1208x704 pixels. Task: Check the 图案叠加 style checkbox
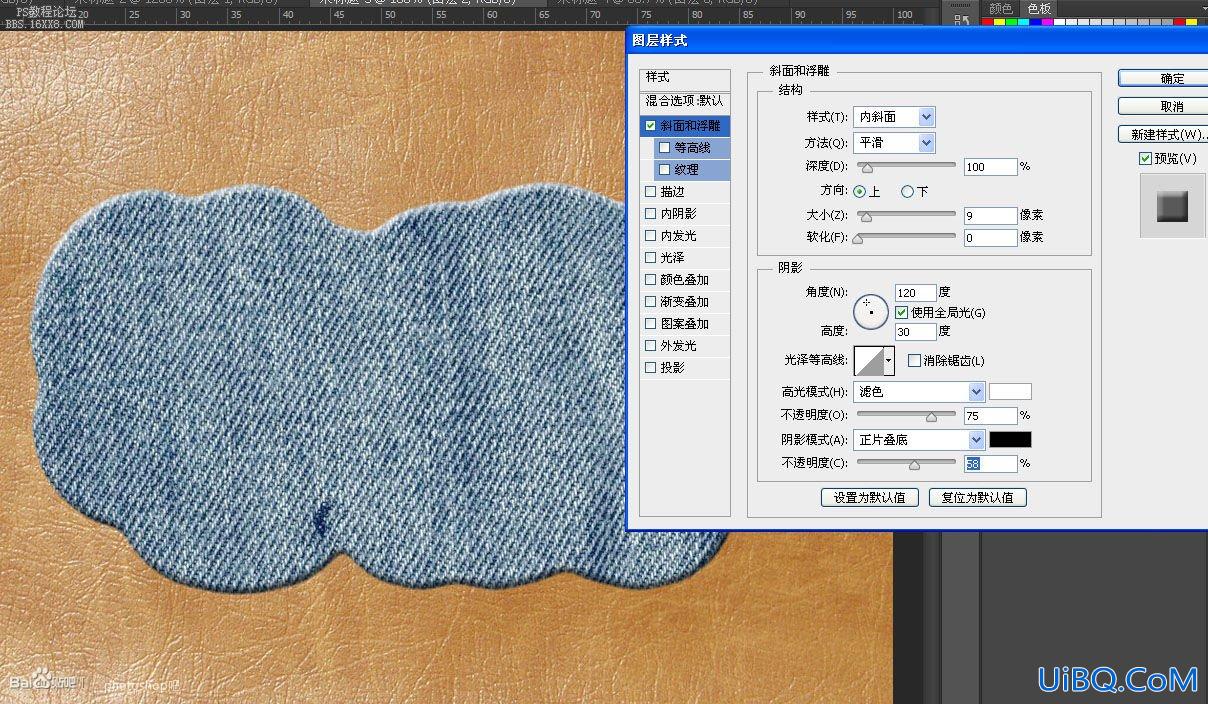click(x=651, y=324)
